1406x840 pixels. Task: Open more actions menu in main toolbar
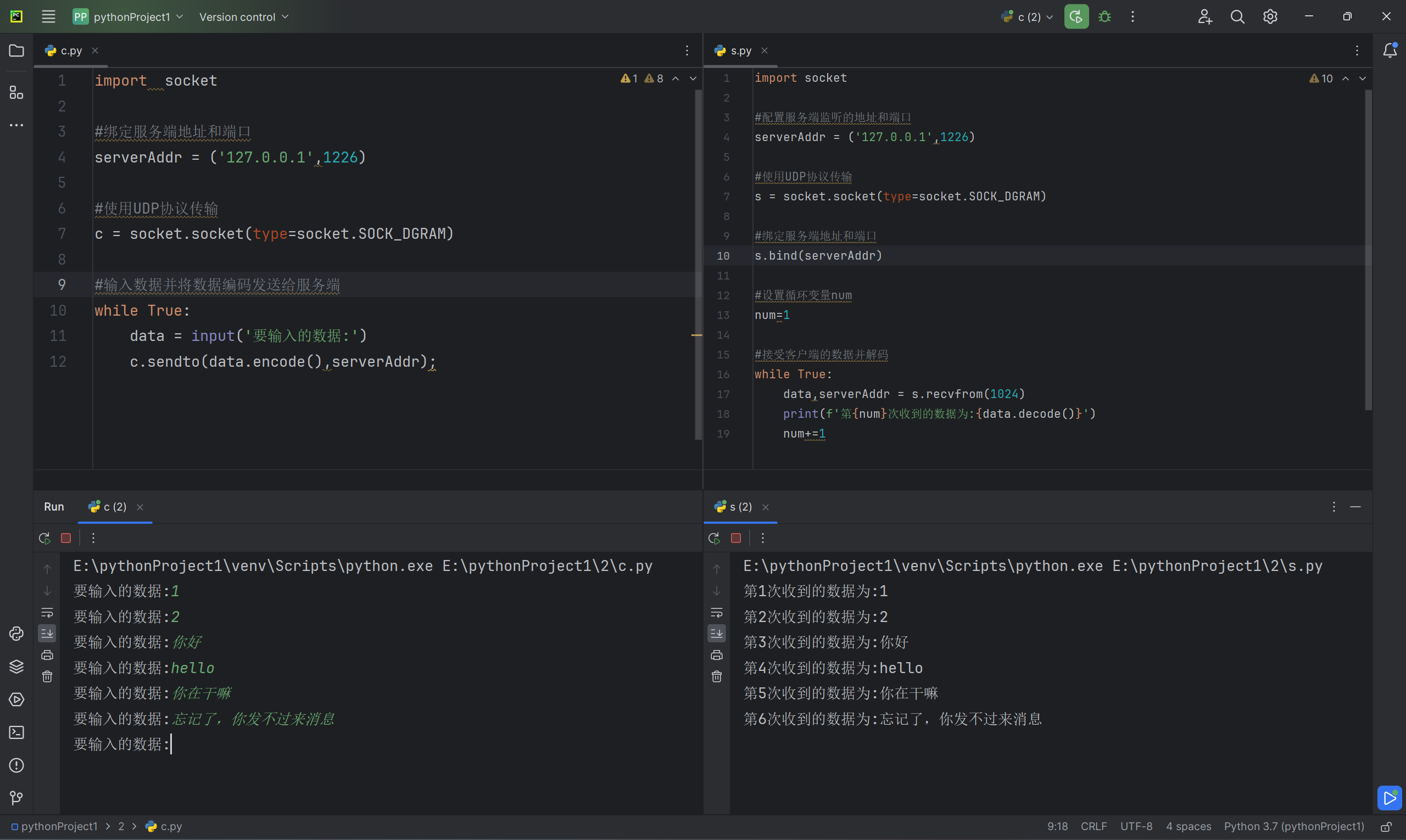click(1132, 17)
